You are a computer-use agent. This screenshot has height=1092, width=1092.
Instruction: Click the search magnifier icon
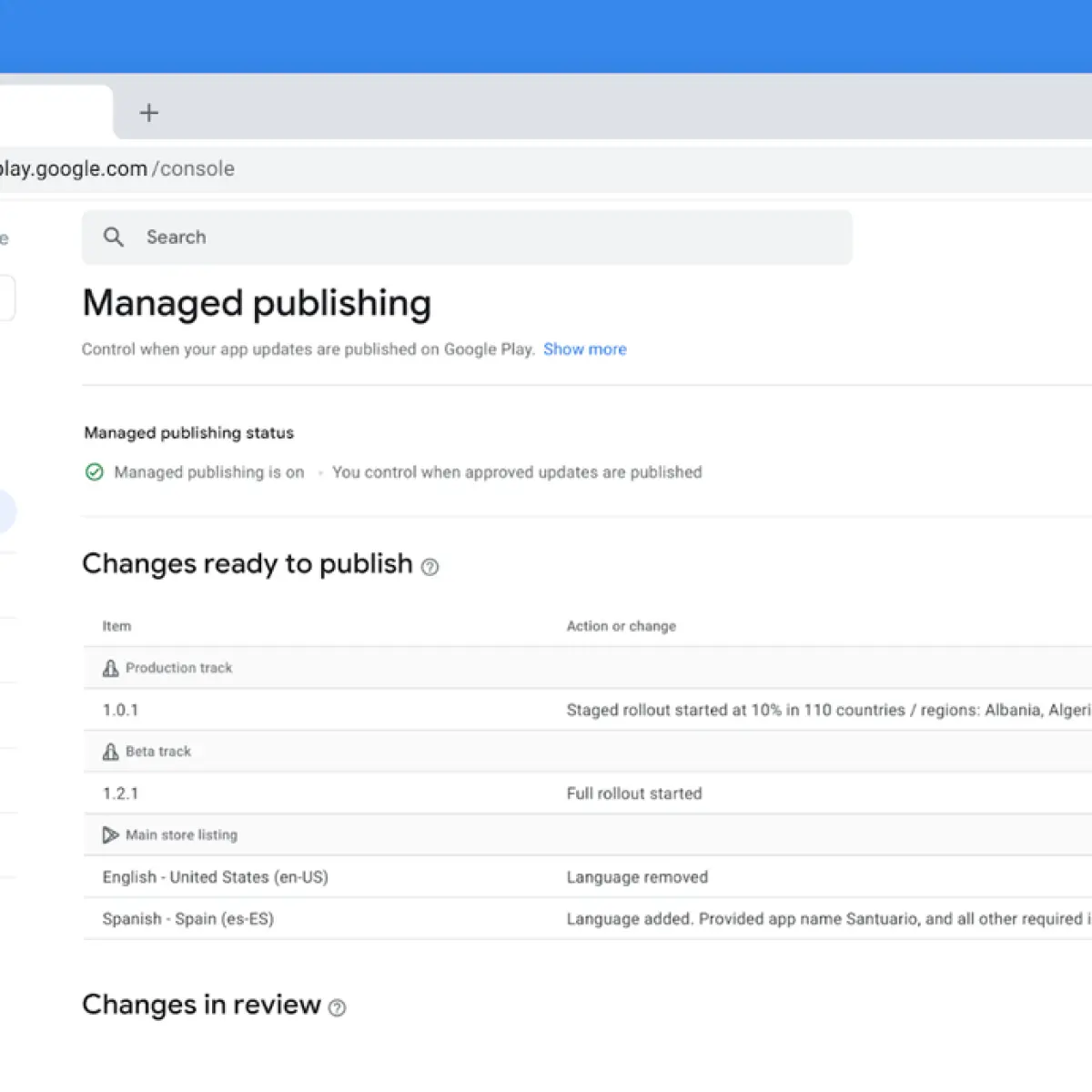[114, 238]
